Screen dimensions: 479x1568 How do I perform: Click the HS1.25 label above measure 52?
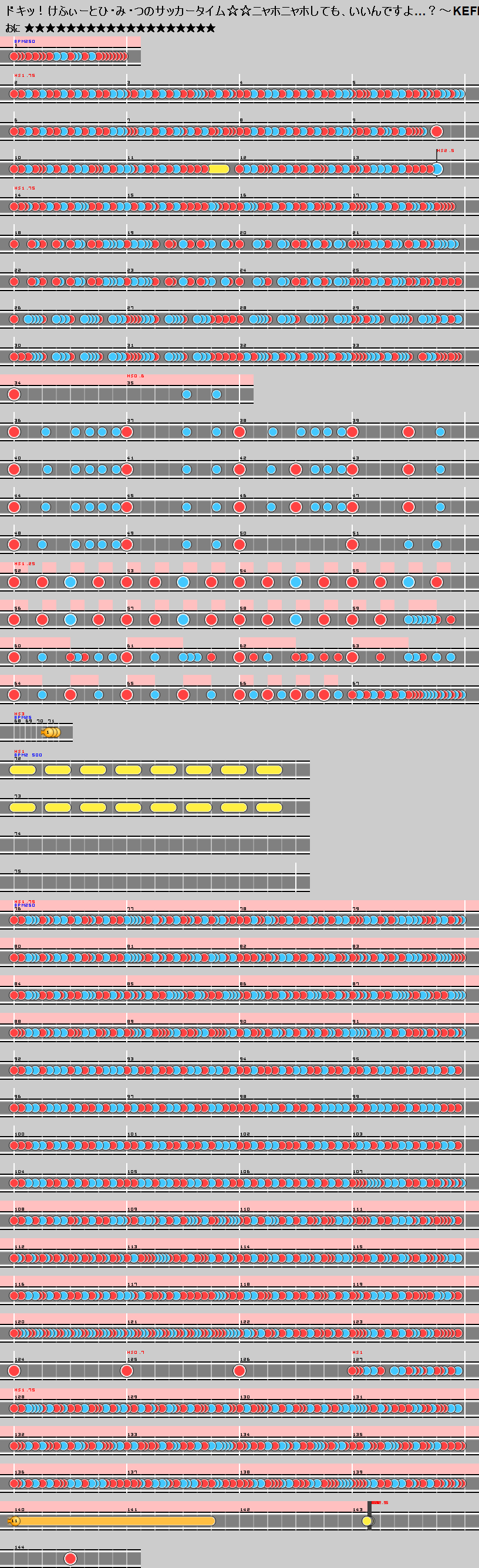pos(25,564)
